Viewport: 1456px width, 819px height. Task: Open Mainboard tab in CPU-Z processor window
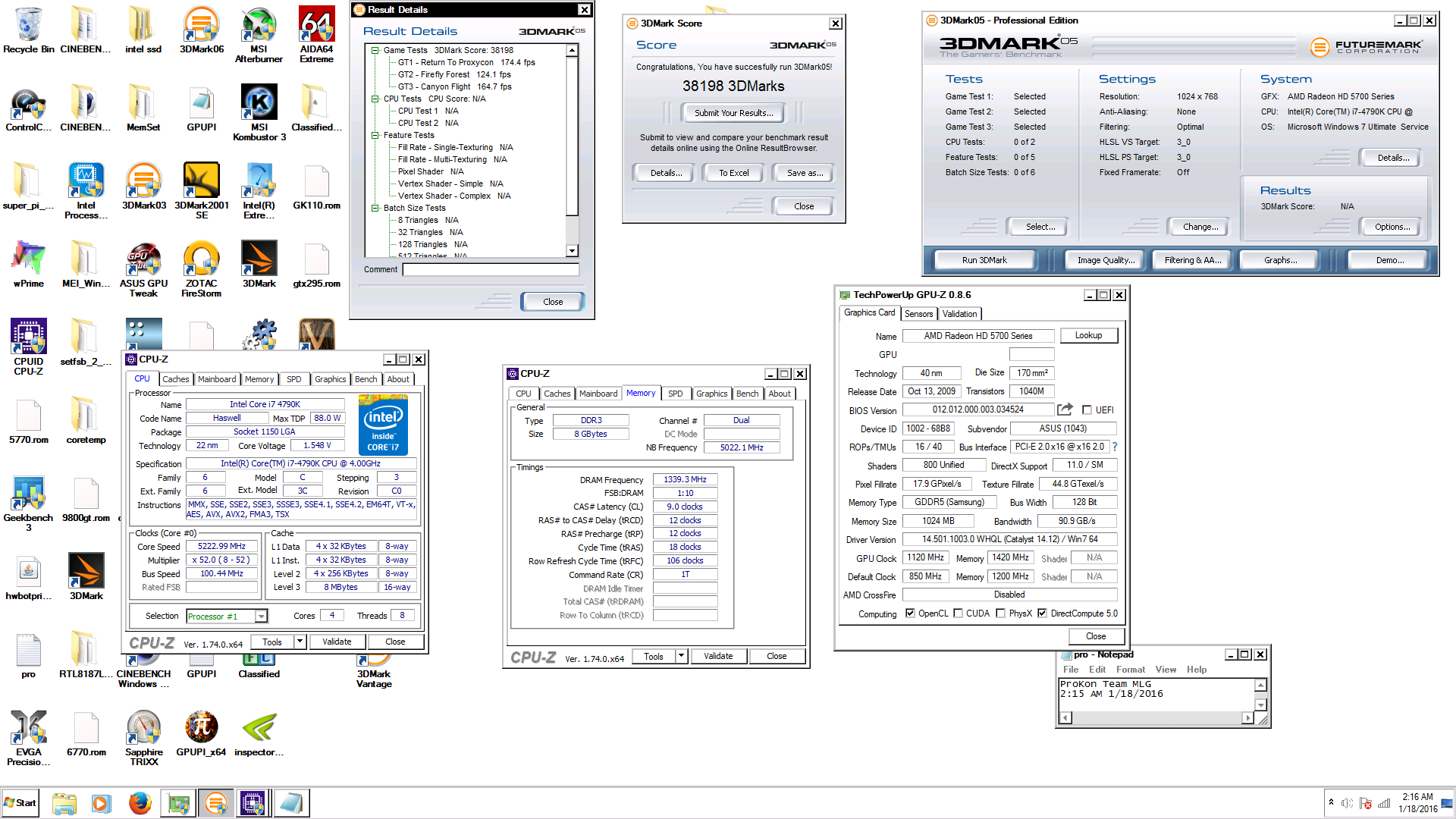pyautogui.click(x=217, y=379)
